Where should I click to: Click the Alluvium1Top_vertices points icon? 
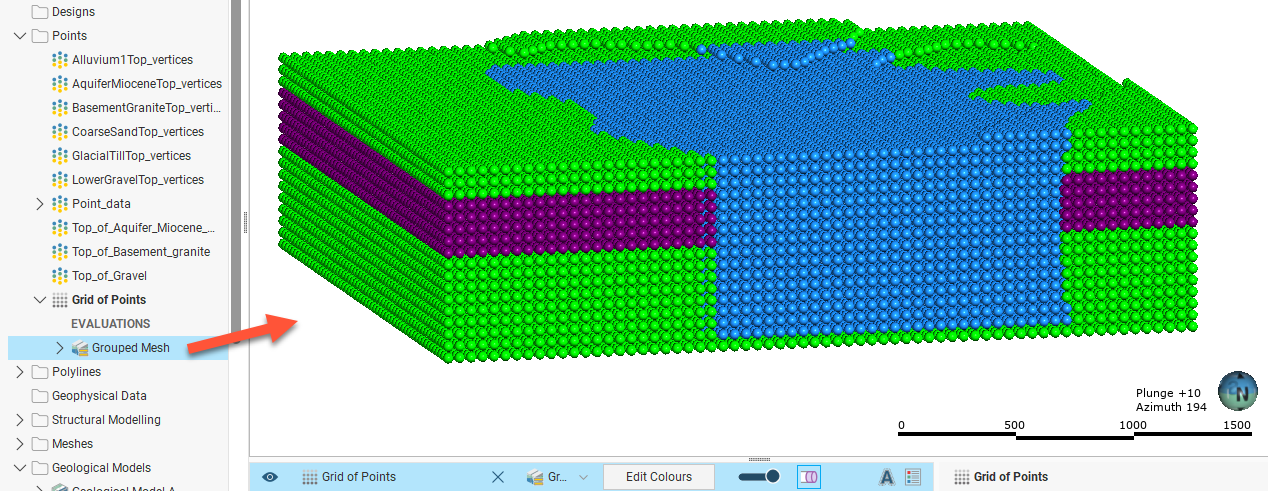[59, 60]
